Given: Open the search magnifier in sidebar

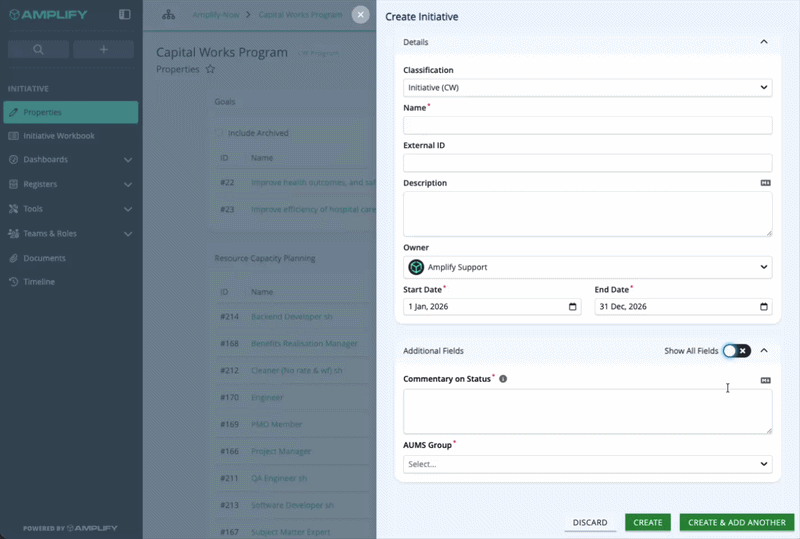Looking at the screenshot, I should (38, 50).
